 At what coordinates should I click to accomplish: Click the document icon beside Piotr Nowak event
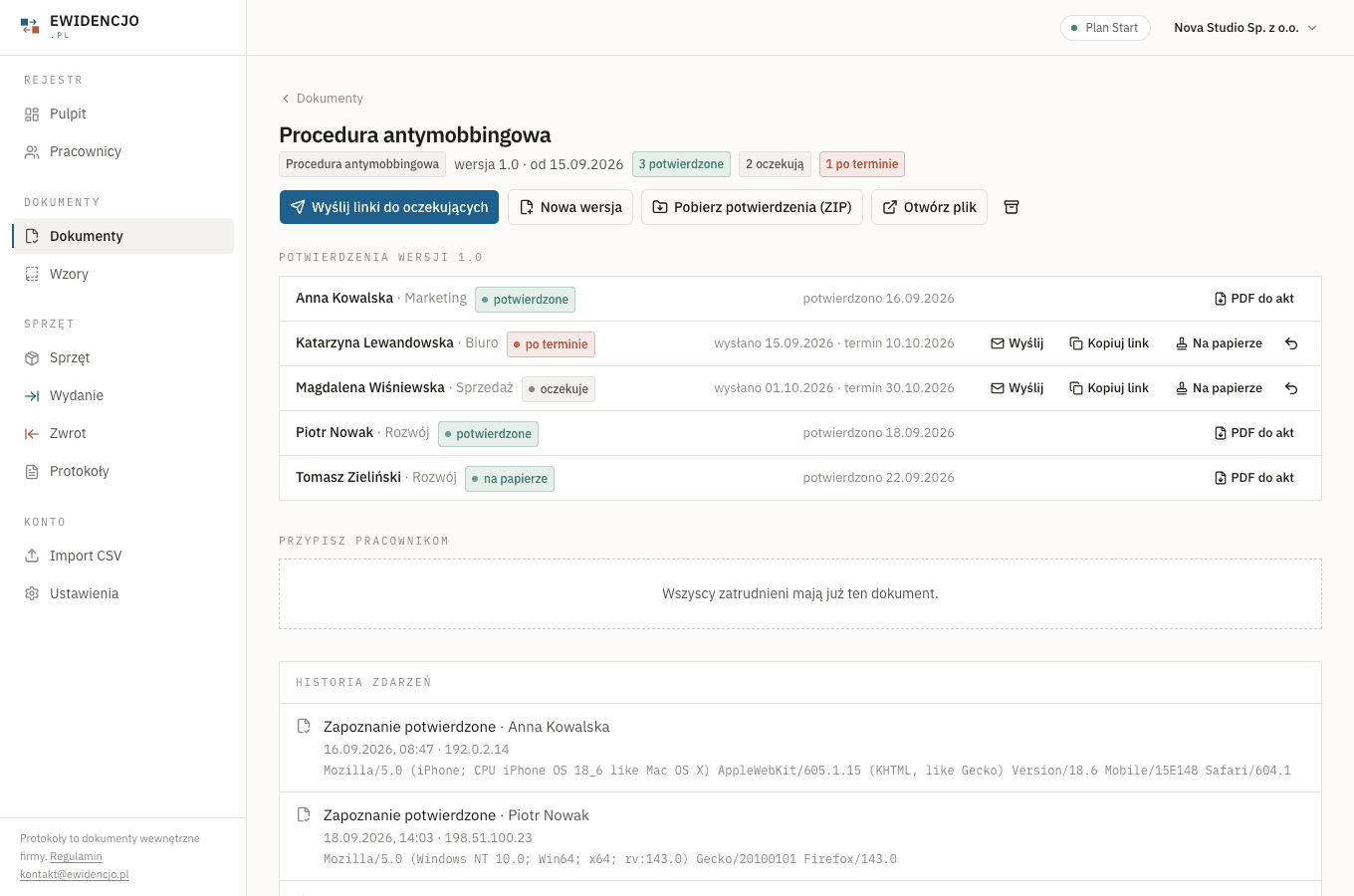point(304,814)
